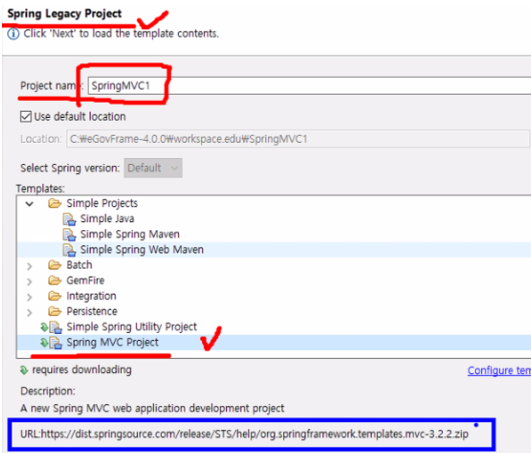Click the 'A new Spring MVC web application' description
This screenshot has width=531, height=453.
tap(152, 408)
